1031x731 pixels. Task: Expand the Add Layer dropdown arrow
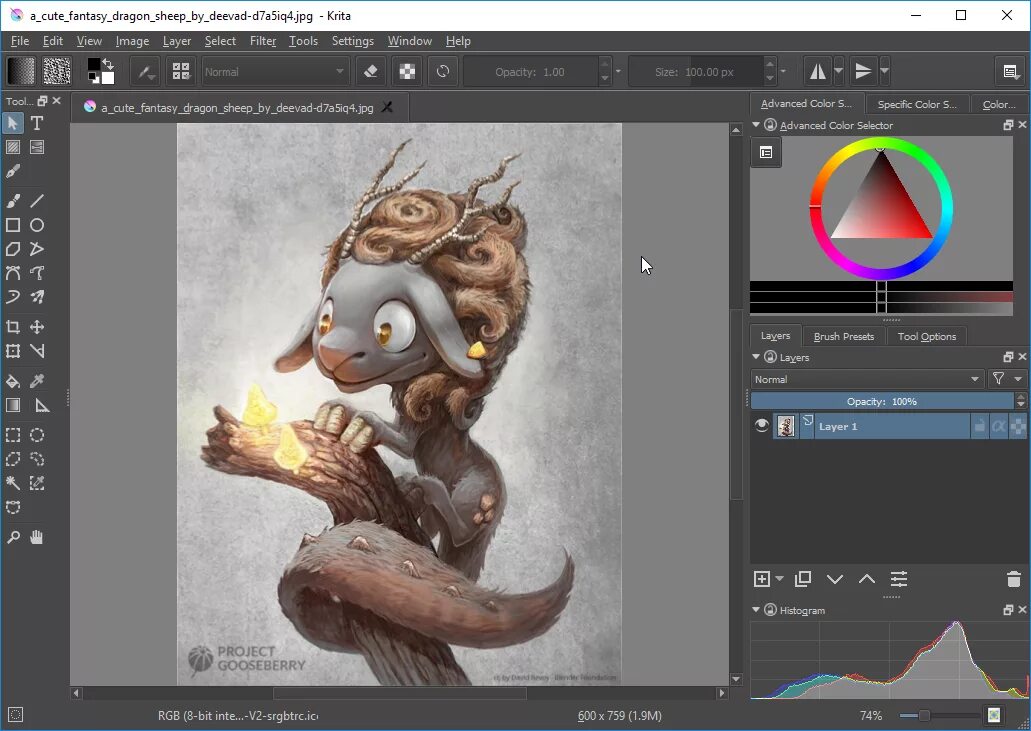(779, 578)
